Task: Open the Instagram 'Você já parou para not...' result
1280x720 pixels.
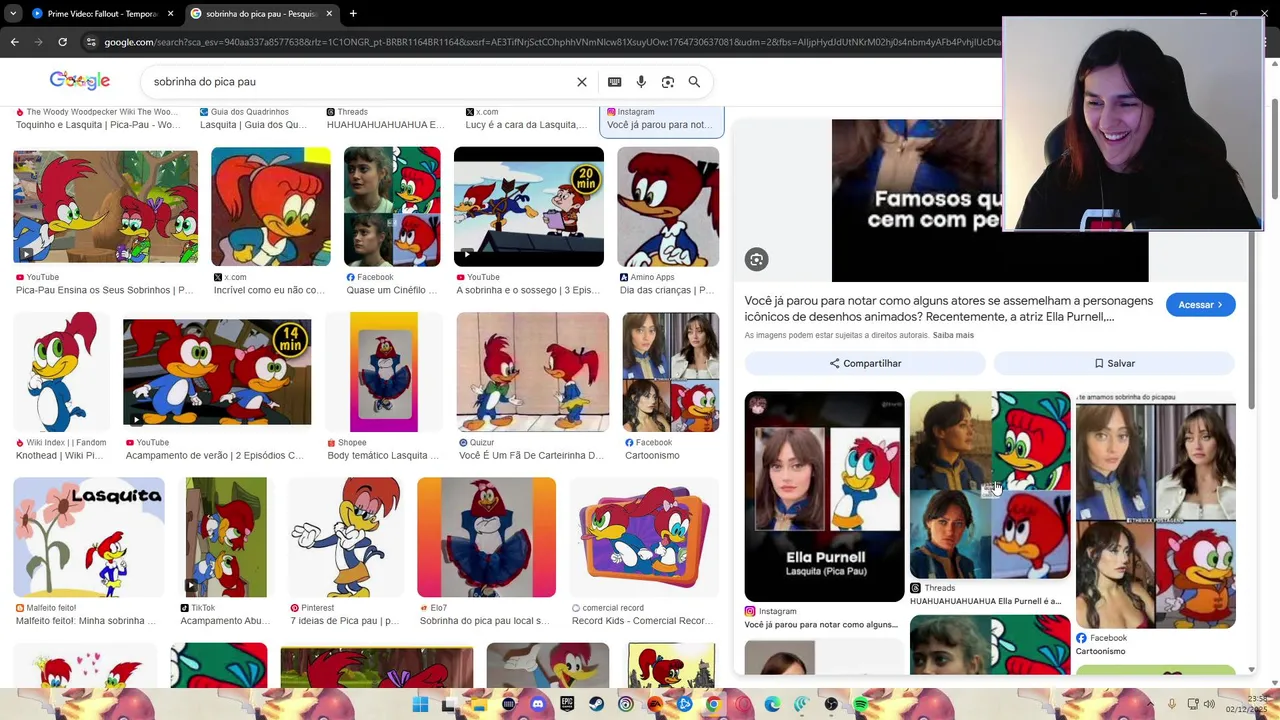Action: pos(662,119)
